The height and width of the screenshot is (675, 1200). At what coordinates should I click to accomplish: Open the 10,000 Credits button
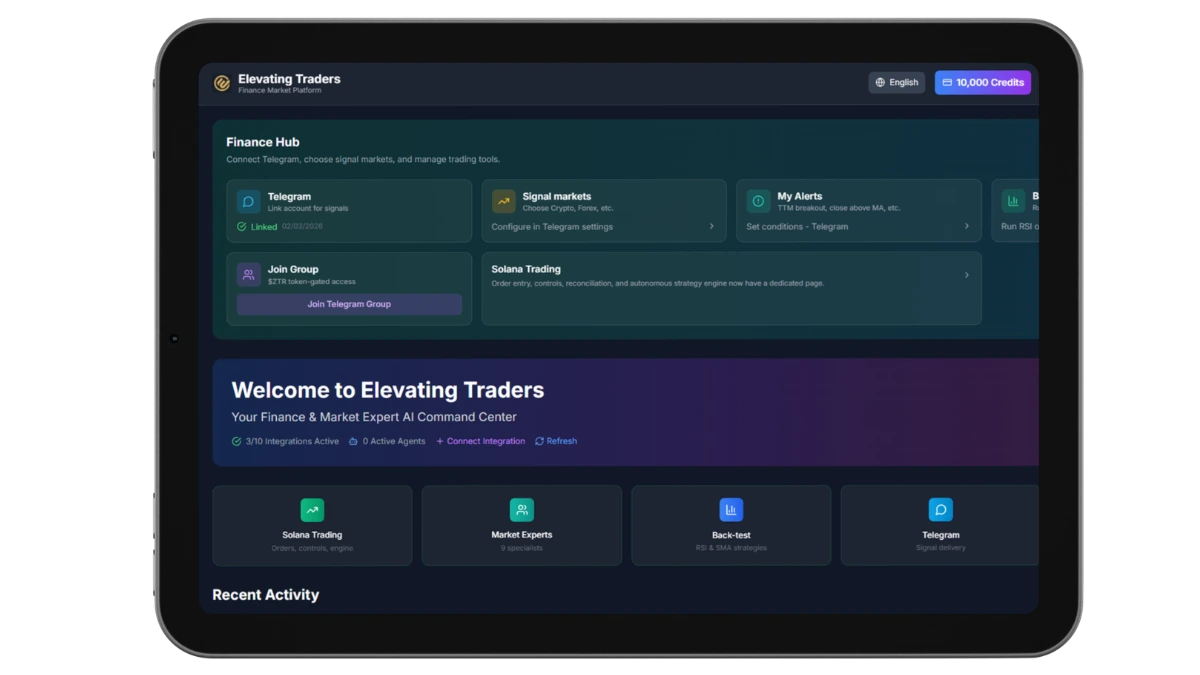983,83
